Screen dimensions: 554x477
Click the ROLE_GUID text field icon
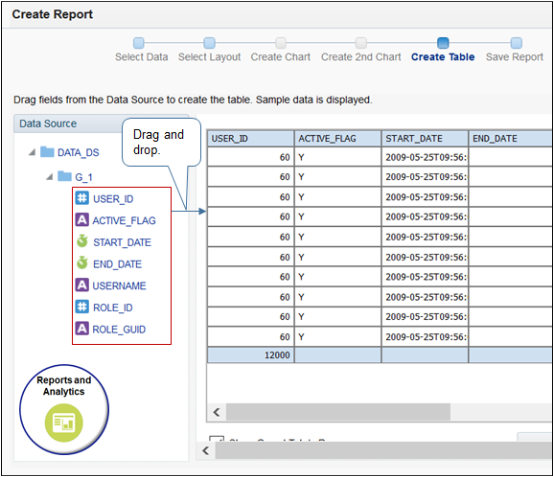[82, 329]
